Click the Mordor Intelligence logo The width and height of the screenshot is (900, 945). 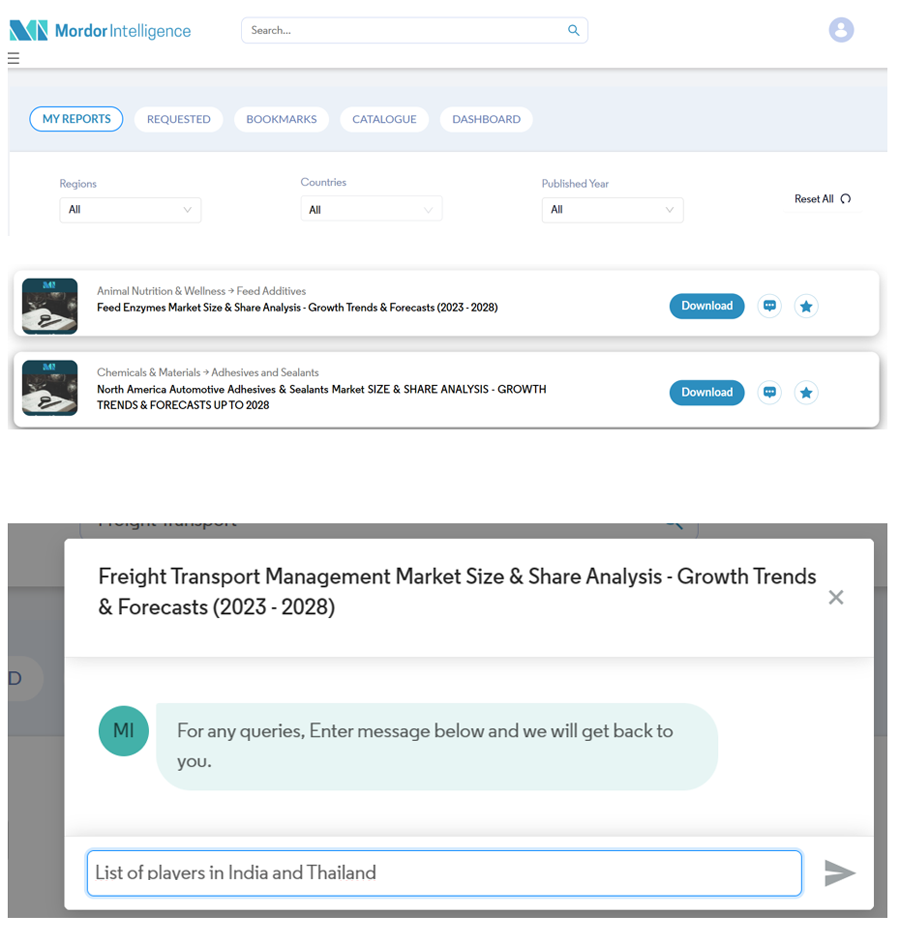[100, 30]
